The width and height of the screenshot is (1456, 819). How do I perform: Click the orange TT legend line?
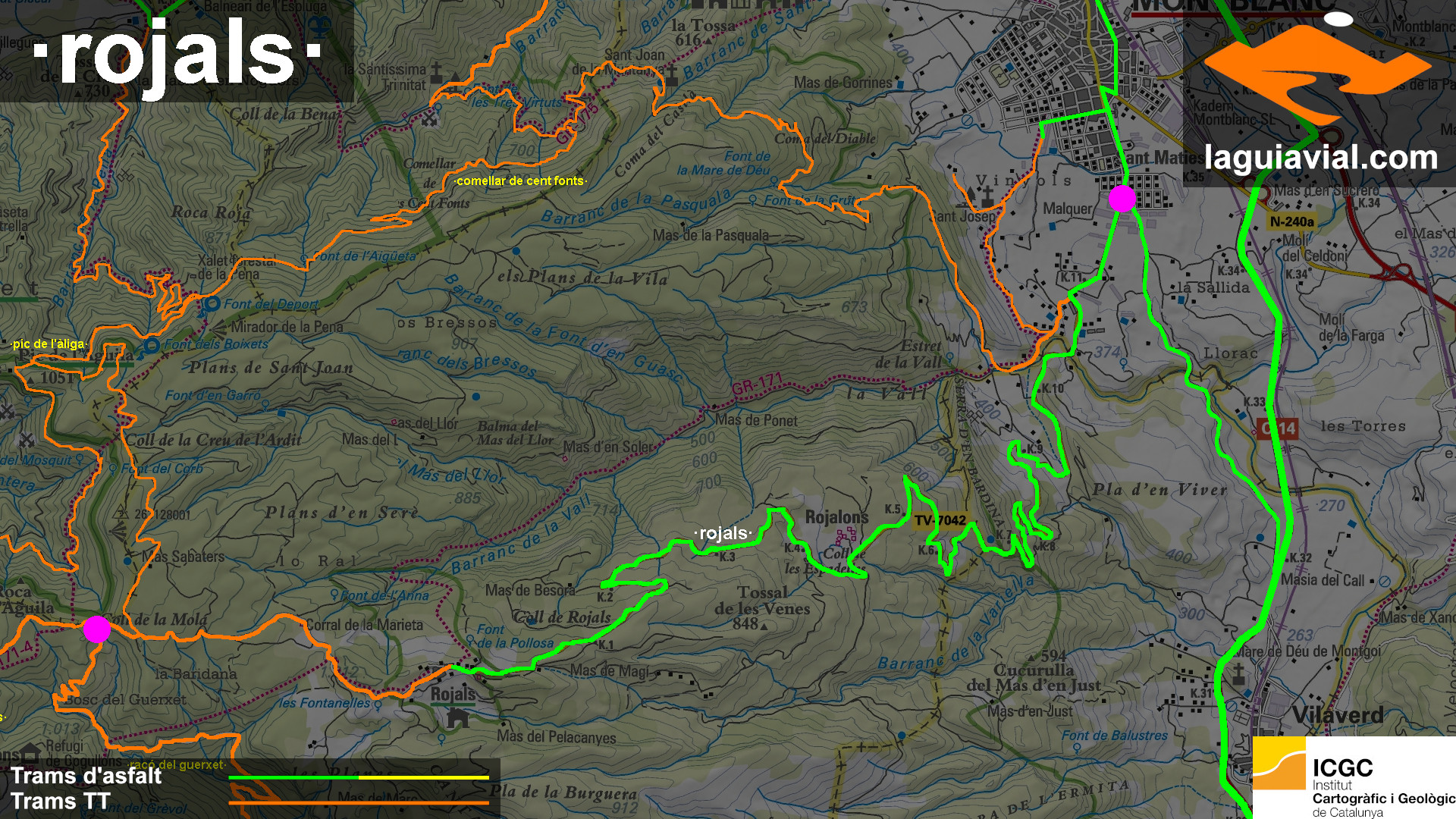pos(359,802)
